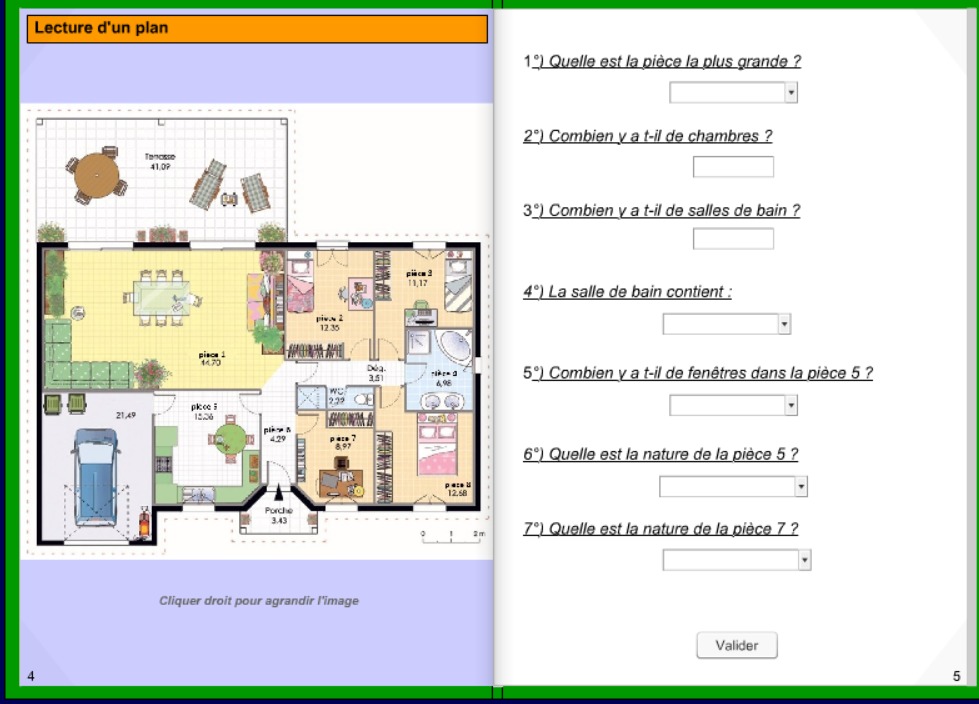Viewport: 979px width, 704px height.
Task: Click the Valider button
Action: [x=737, y=645]
